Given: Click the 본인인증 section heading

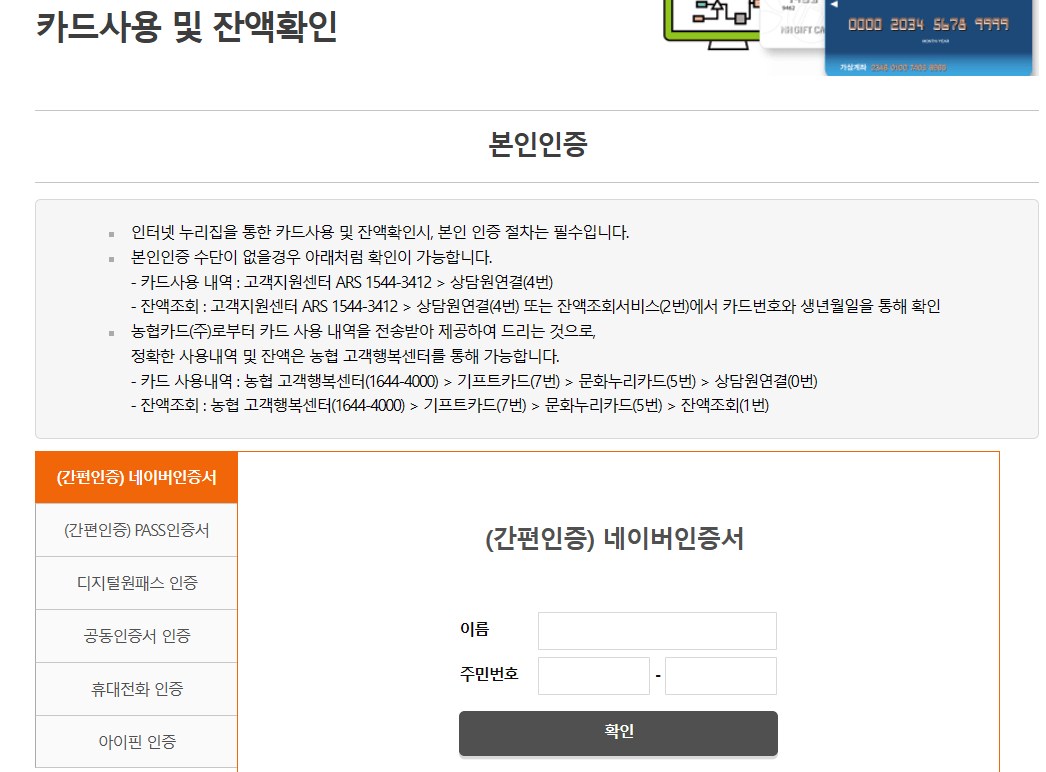Looking at the screenshot, I should pyautogui.click(x=536, y=142).
